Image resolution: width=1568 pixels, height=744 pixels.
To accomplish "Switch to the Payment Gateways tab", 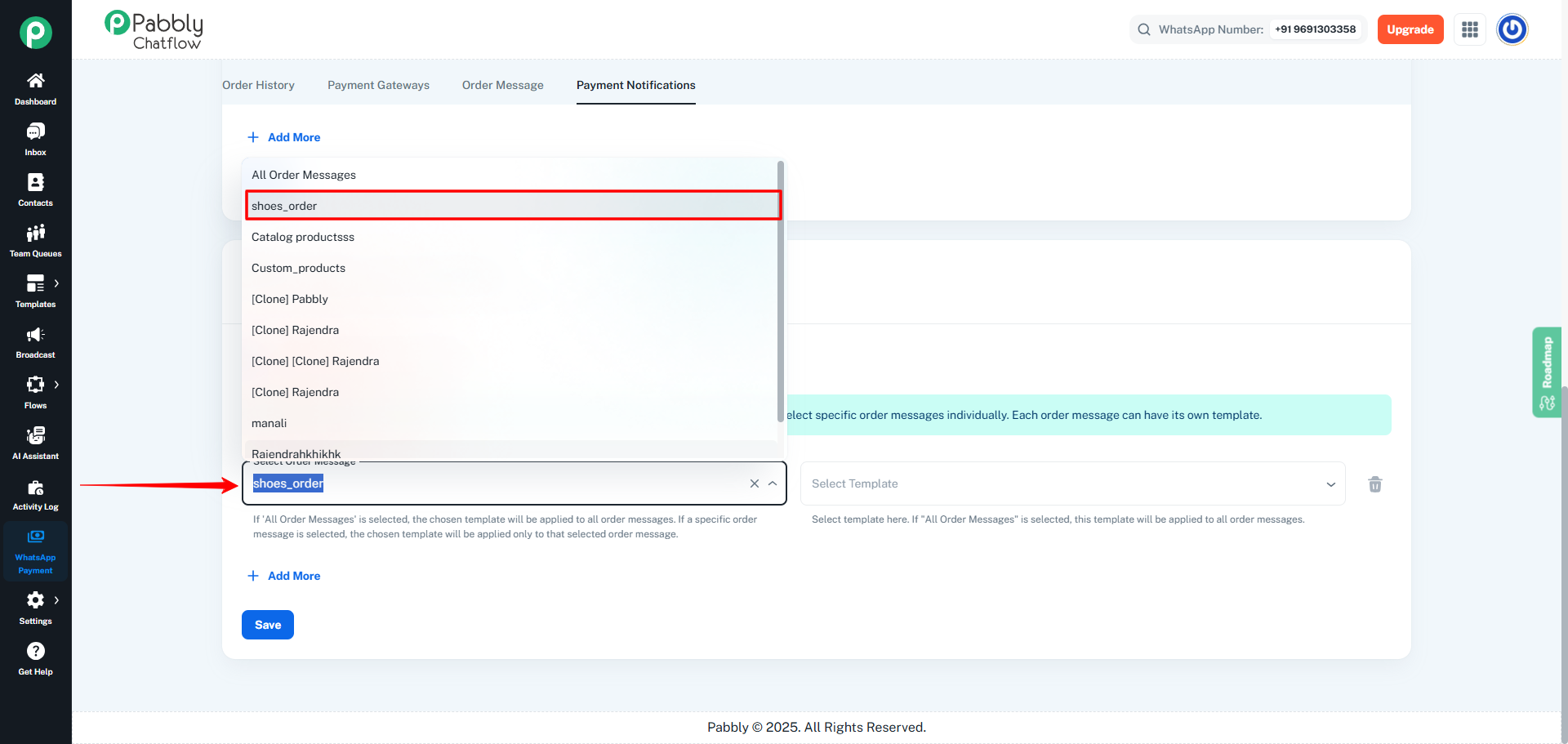I will (378, 85).
